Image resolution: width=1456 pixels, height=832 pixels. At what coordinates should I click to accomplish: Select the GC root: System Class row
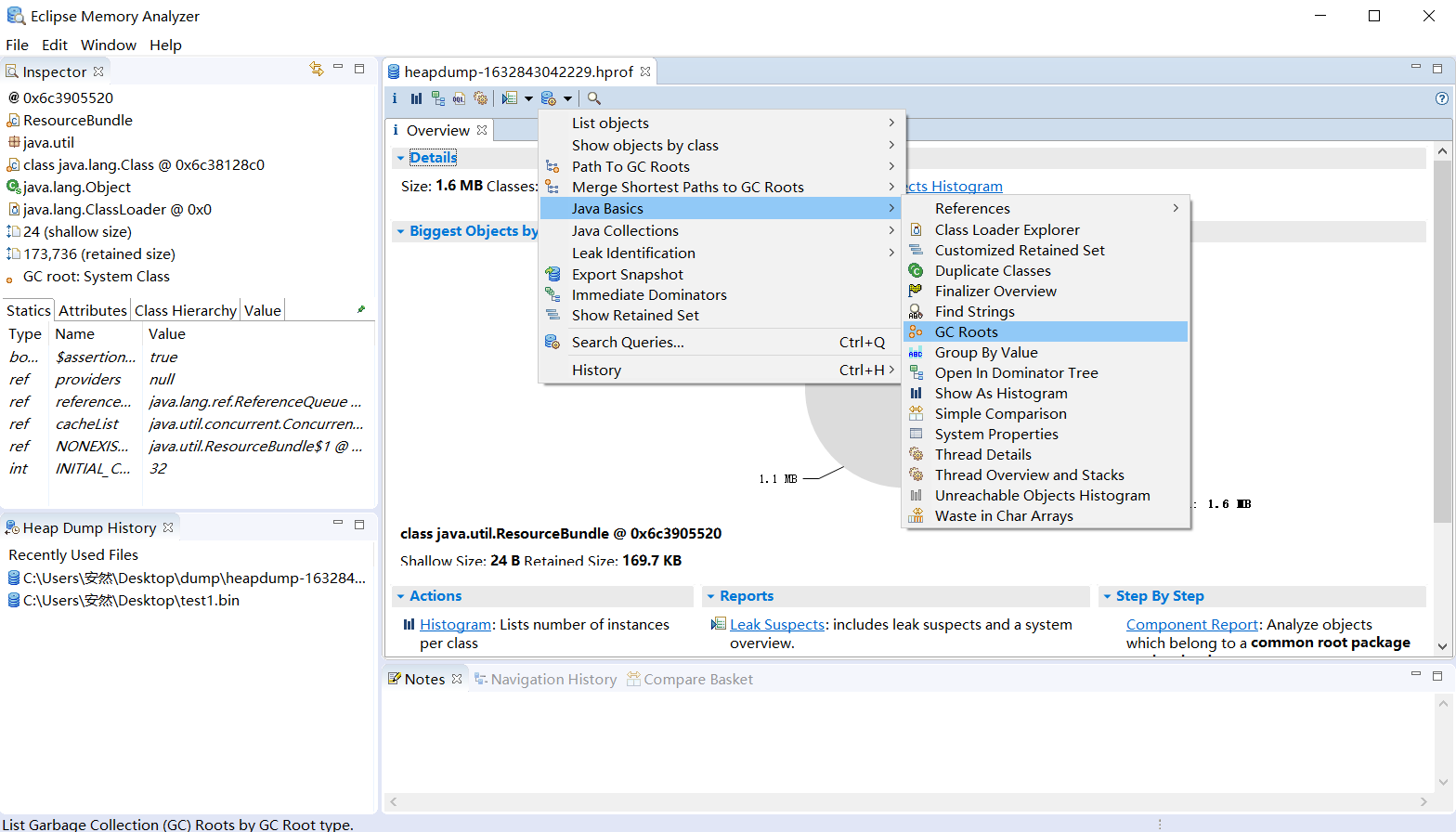(89, 276)
